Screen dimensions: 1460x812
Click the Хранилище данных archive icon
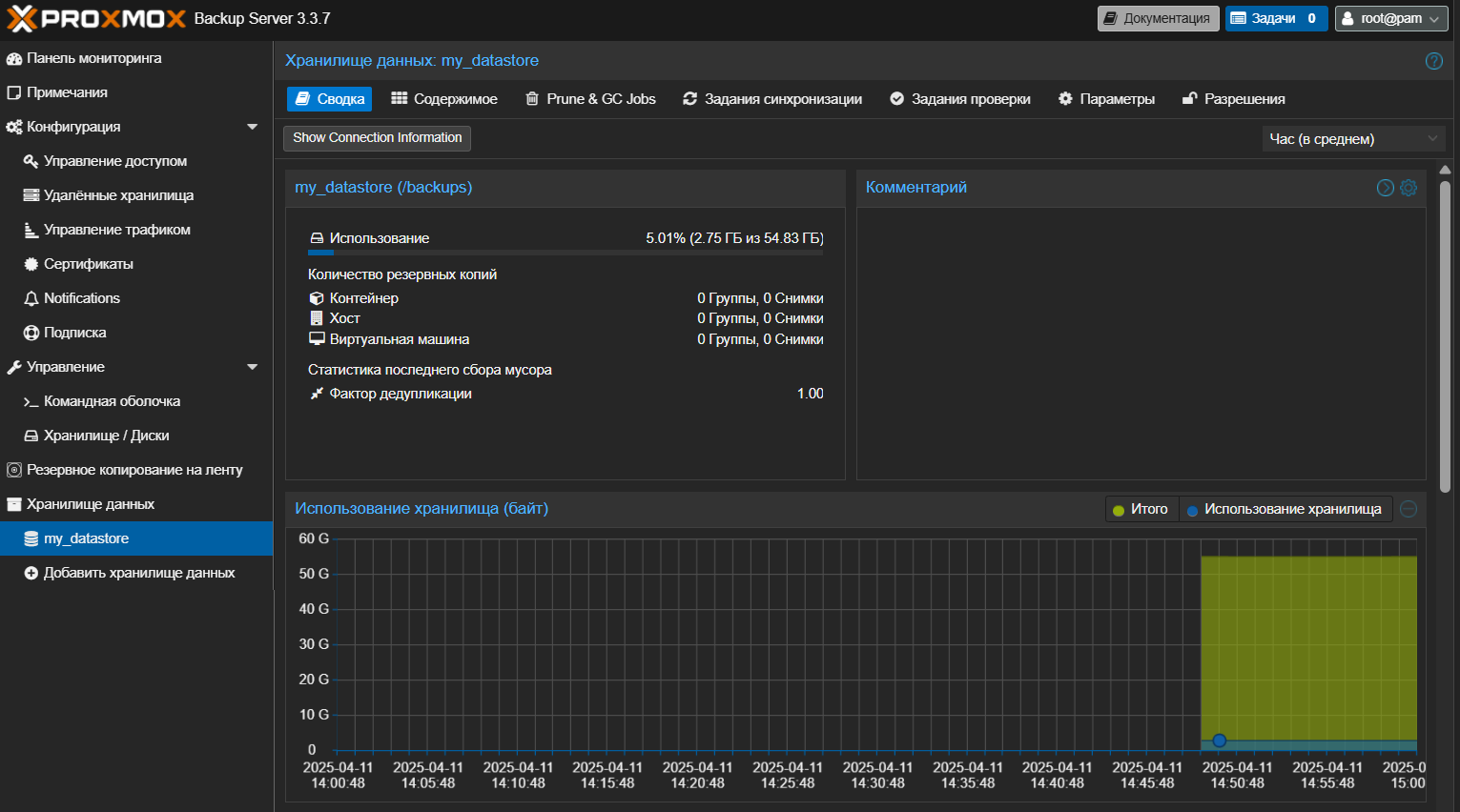click(x=14, y=504)
